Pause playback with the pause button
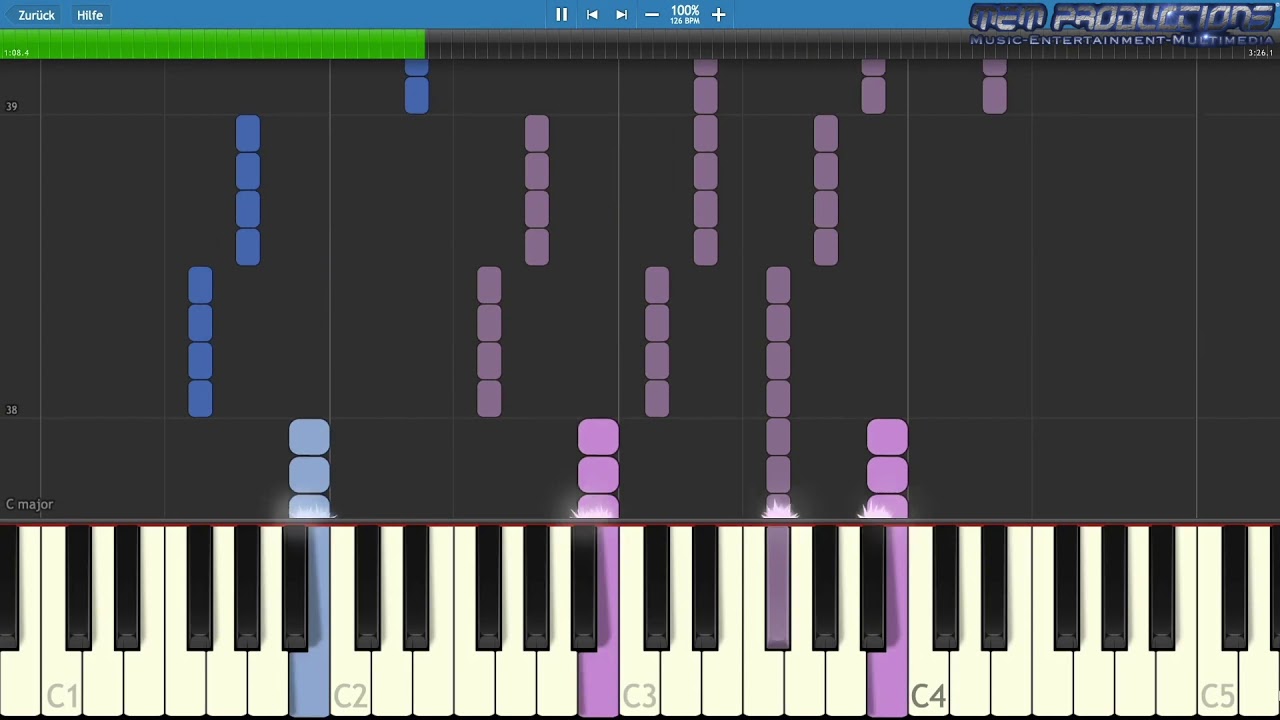The height and width of the screenshot is (720, 1280). tap(561, 14)
